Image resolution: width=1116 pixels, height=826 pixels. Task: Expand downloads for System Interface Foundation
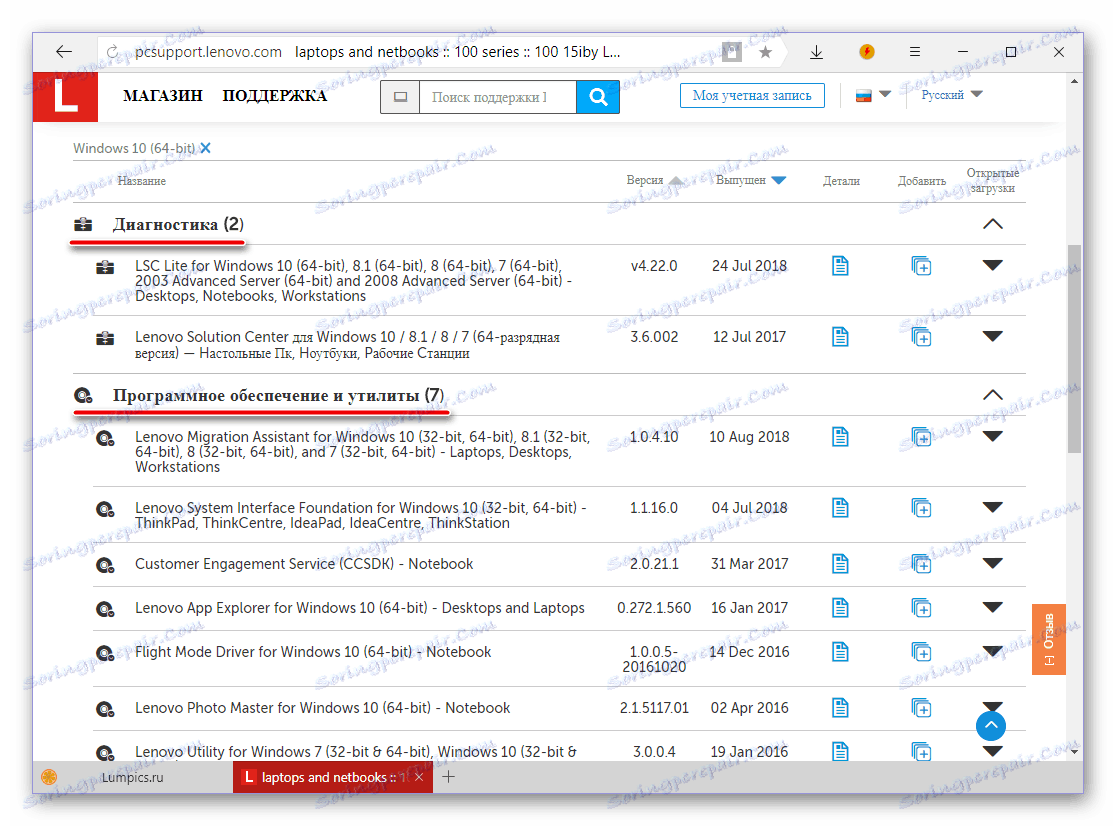tap(992, 507)
